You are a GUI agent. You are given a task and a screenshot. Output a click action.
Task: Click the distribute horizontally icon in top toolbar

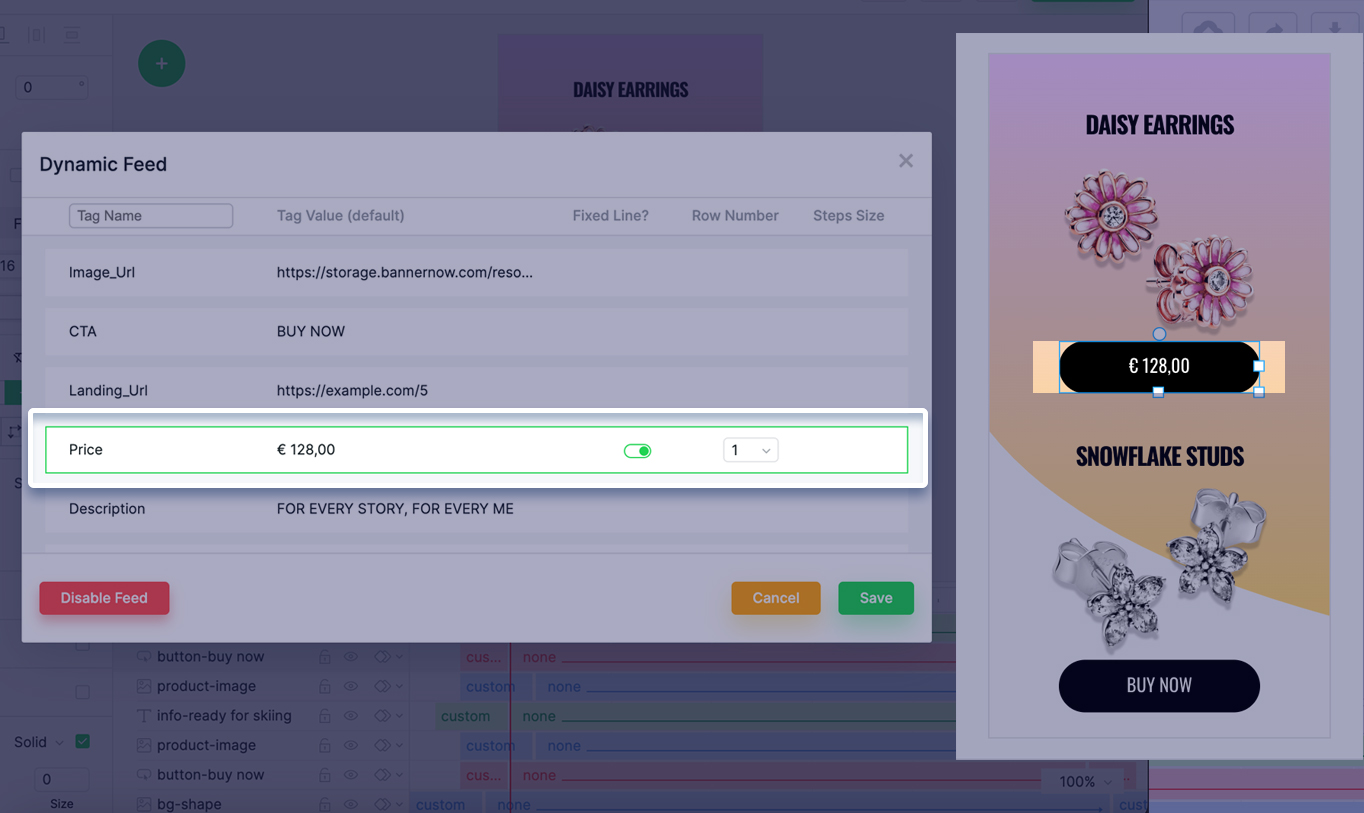click(37, 35)
